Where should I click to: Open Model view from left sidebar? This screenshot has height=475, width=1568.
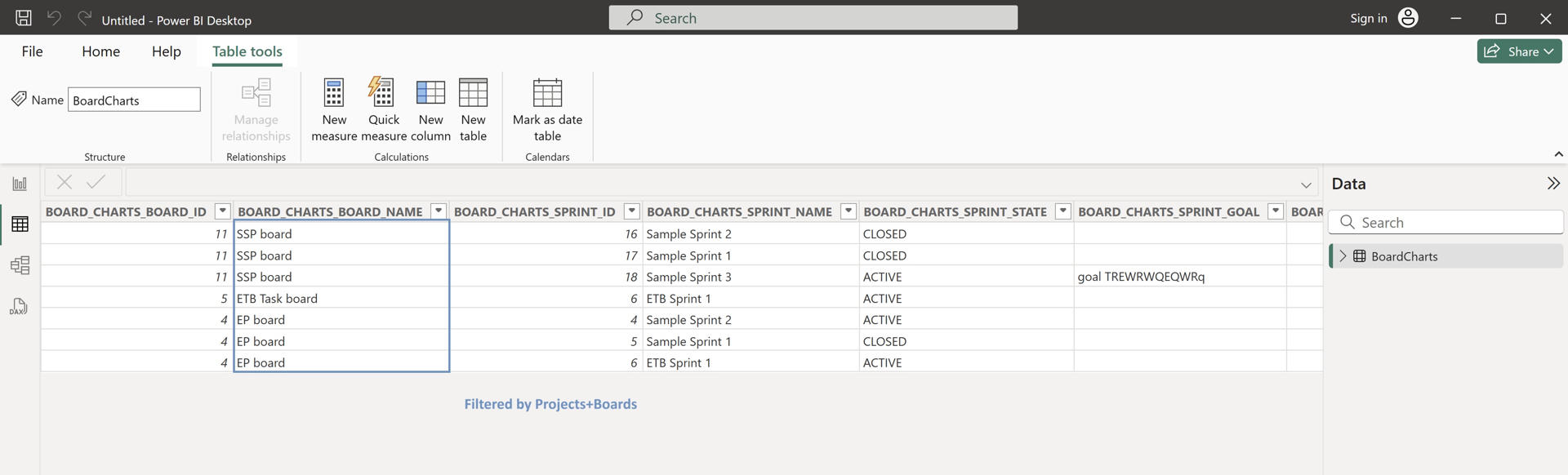tap(20, 265)
